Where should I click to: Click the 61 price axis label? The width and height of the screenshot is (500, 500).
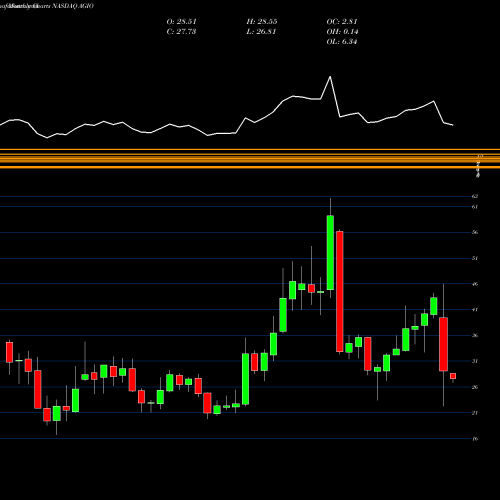[475, 207]
